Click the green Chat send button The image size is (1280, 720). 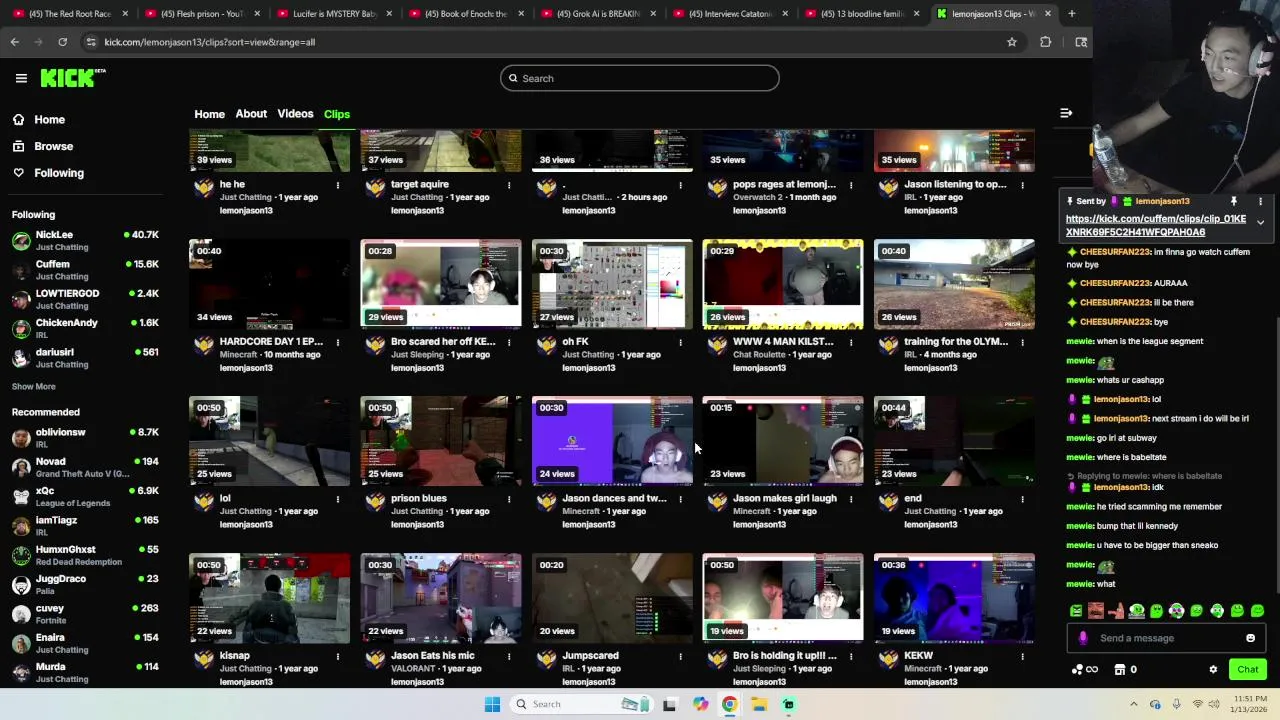click(x=1247, y=669)
